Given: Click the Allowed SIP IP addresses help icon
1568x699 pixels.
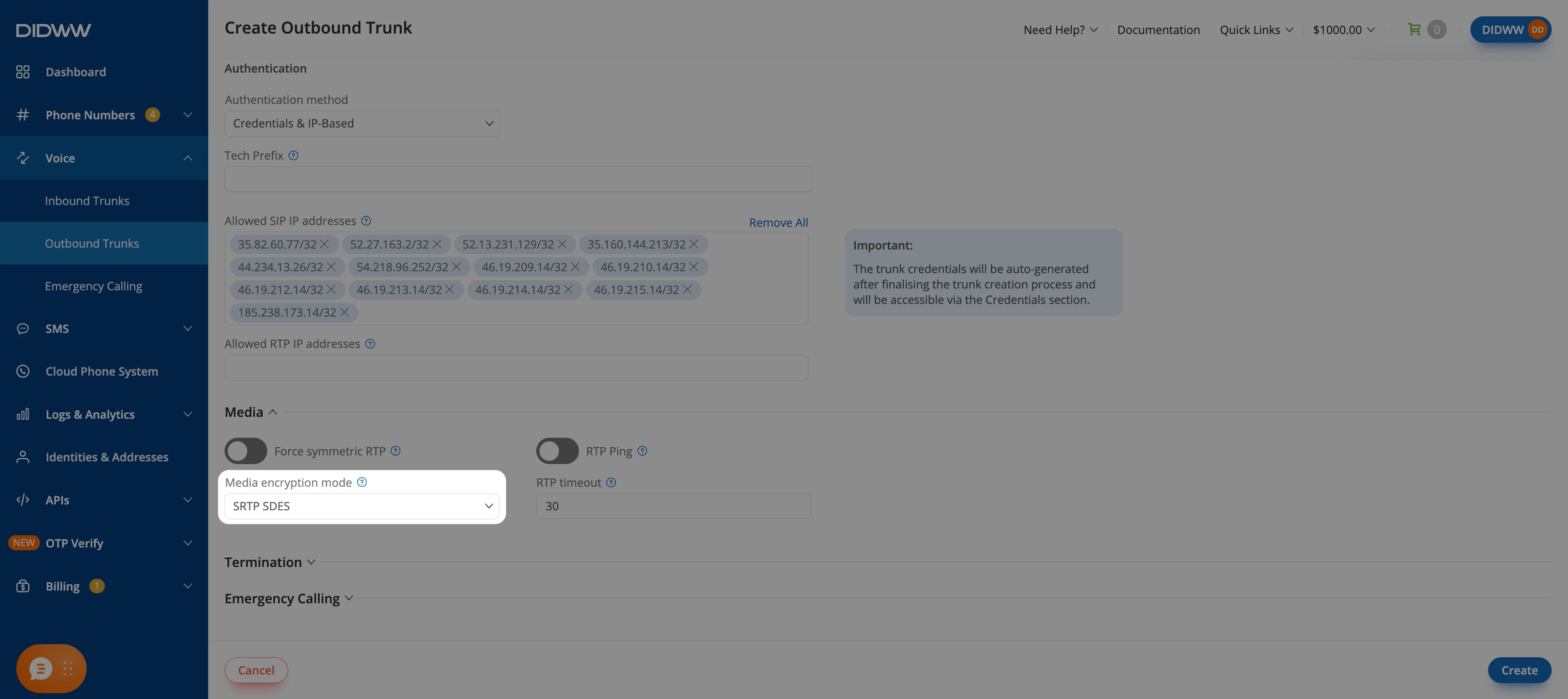Looking at the screenshot, I should tap(366, 221).
